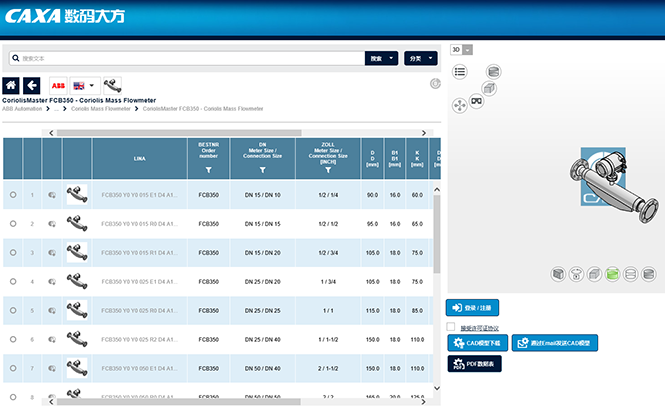665x412 pixels.
Task: Click the cell 'DN 25 / DN 40'
Action: (x=263, y=339)
